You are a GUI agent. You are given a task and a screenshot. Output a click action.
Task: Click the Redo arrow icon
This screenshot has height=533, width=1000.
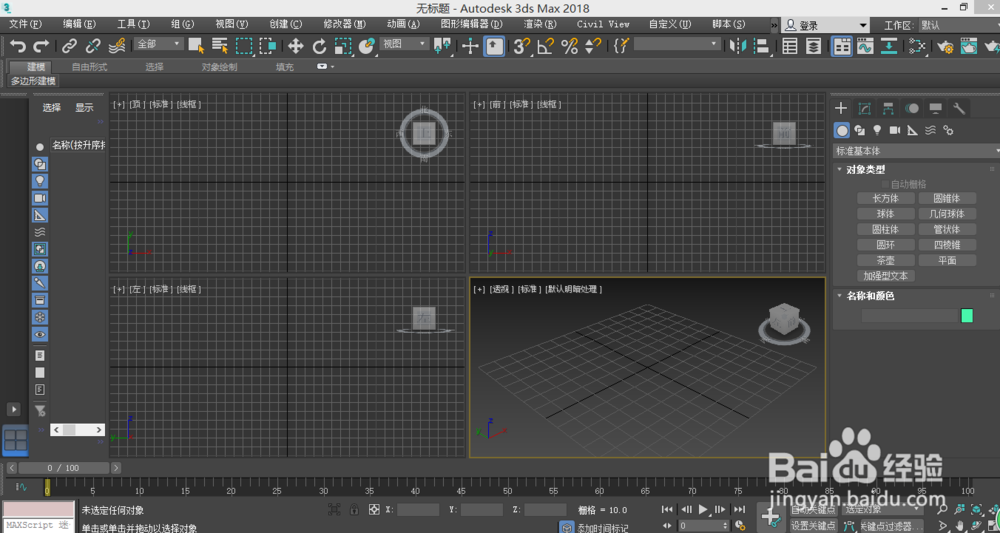pos(41,46)
